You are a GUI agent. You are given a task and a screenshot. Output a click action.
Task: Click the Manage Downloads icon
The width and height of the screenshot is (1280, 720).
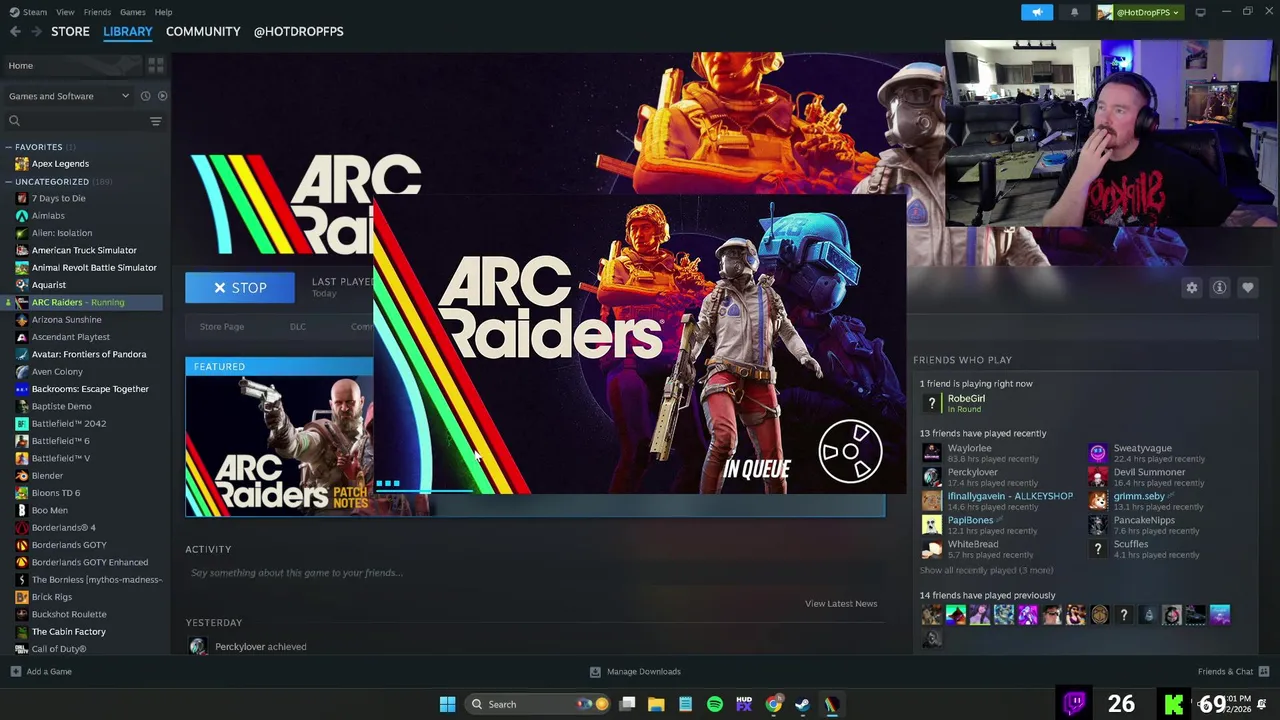pyautogui.click(x=595, y=672)
